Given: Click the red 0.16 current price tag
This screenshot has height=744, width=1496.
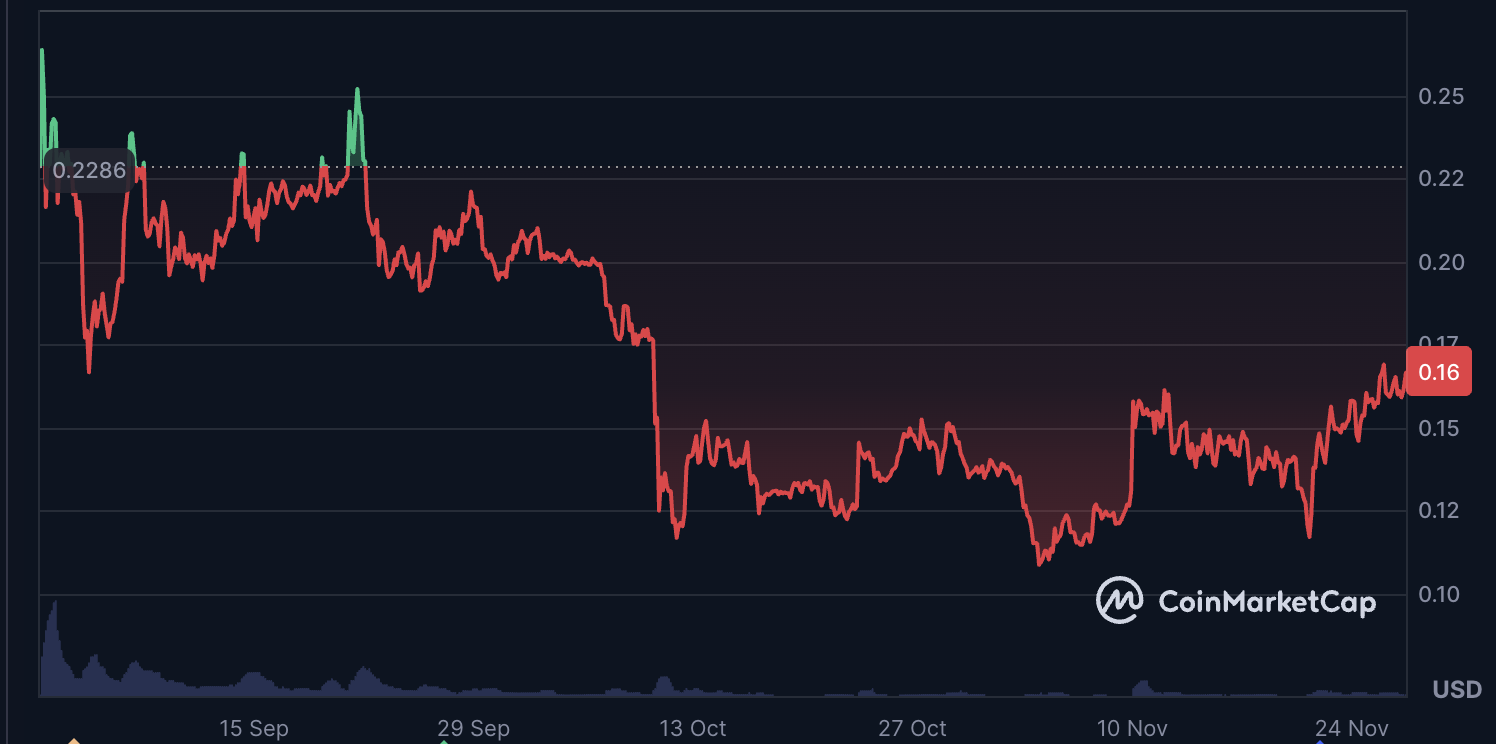Looking at the screenshot, I should [1438, 373].
